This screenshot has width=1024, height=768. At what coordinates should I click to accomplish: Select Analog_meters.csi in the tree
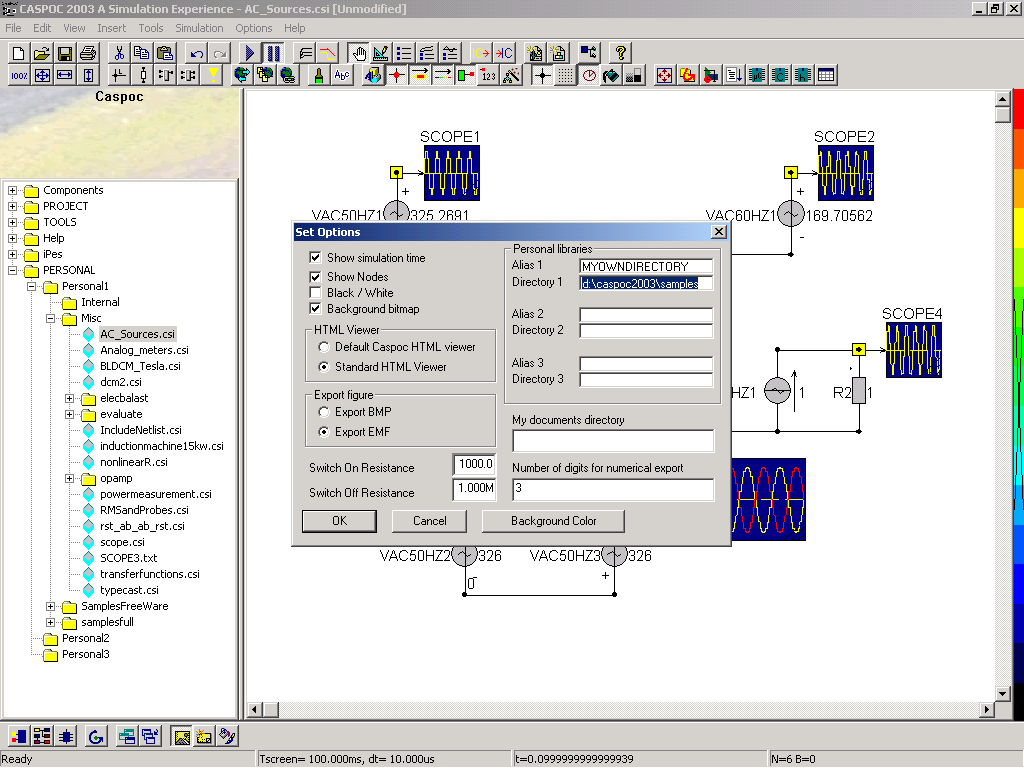(144, 350)
